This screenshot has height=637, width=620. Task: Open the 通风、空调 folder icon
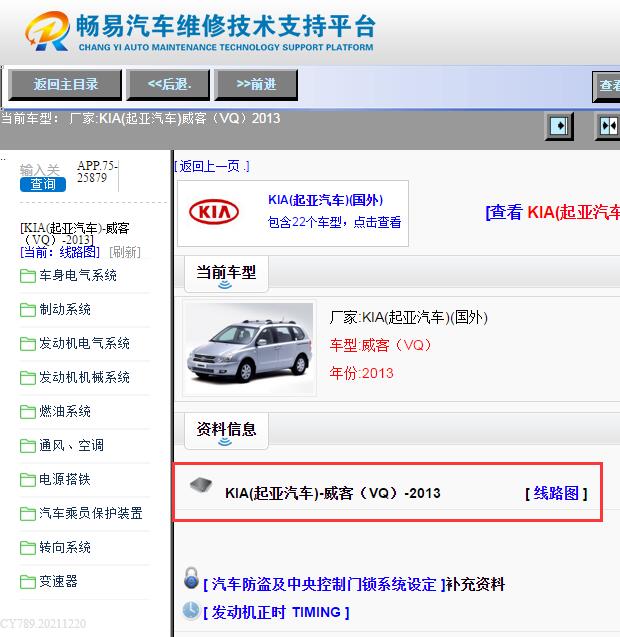(x=28, y=446)
